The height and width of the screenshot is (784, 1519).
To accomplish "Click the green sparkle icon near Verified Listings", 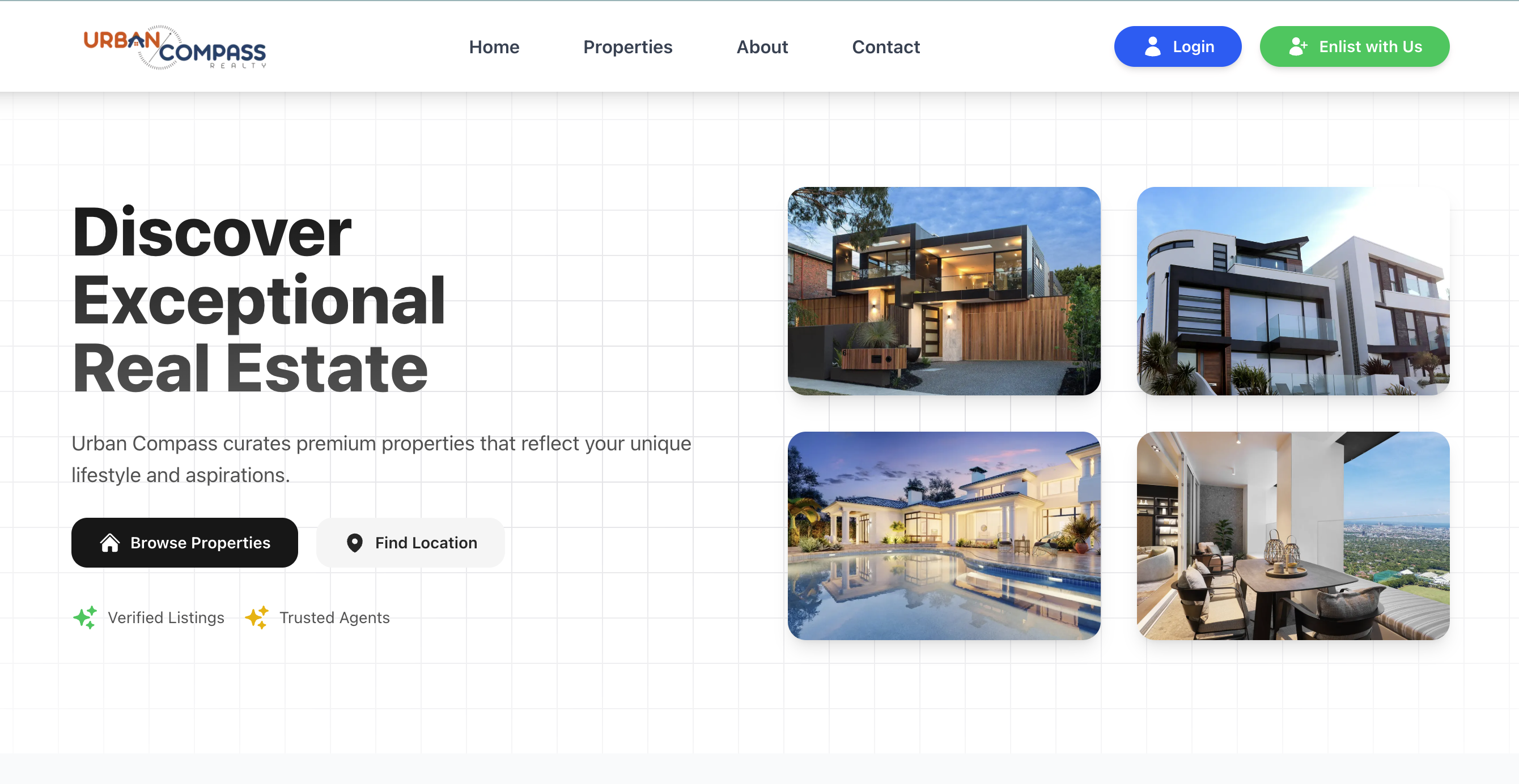I will (85, 617).
